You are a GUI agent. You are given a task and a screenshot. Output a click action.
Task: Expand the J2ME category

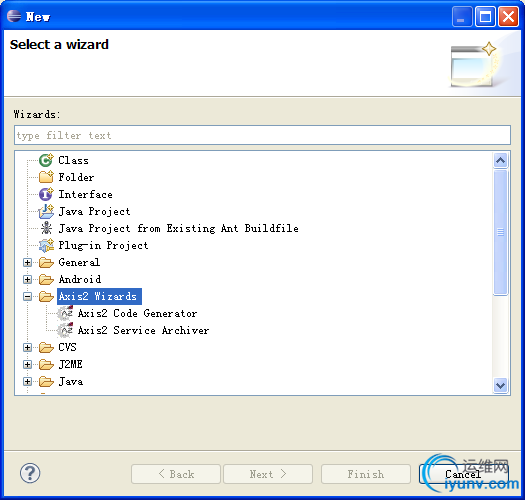click(x=27, y=364)
